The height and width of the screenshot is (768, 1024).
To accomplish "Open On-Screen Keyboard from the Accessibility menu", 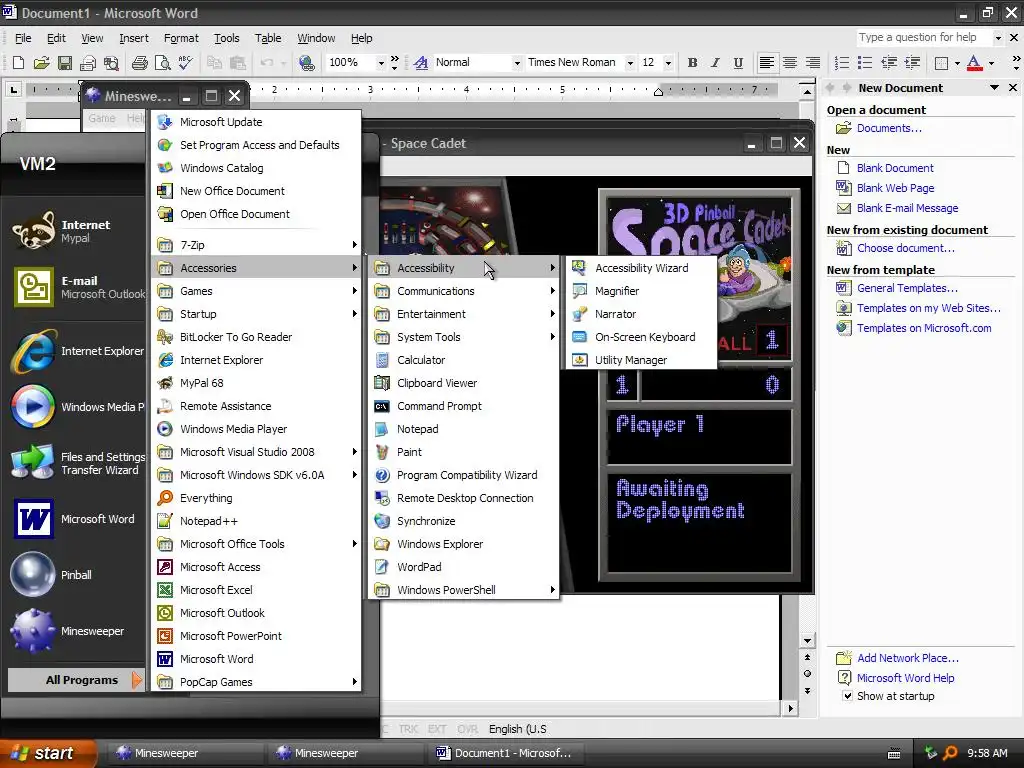I will (641, 337).
